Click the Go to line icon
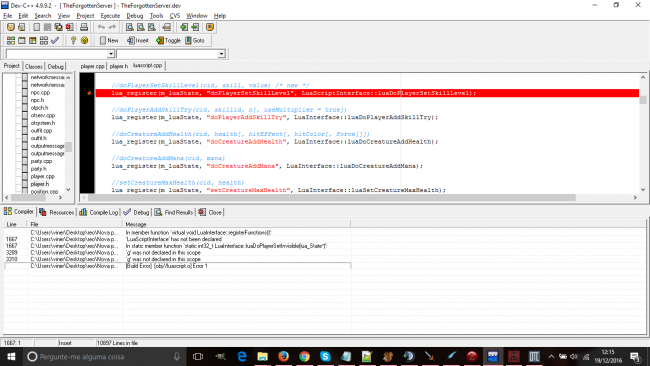Image resolution: width=650 pixels, height=366 pixels. [x=167, y=27]
